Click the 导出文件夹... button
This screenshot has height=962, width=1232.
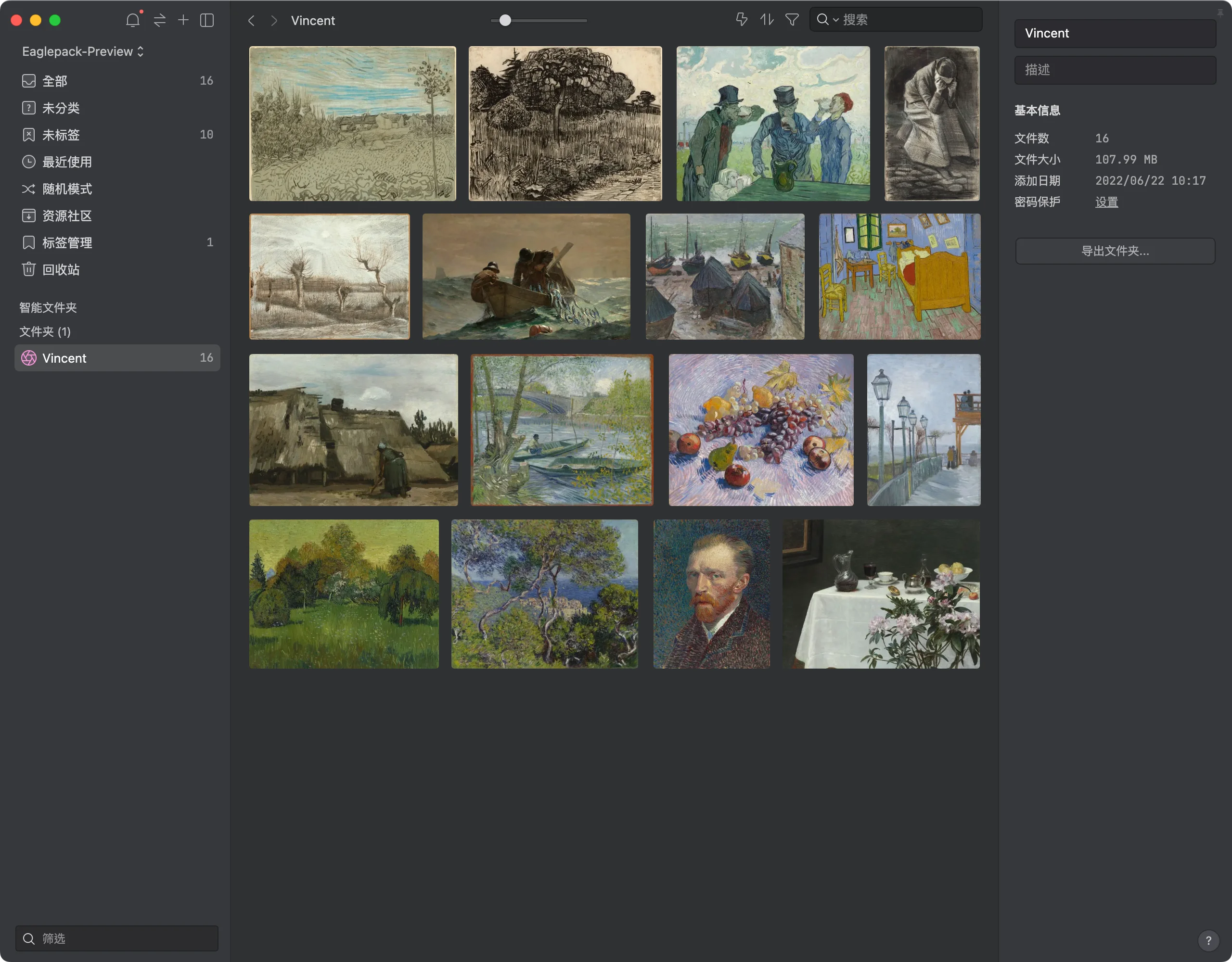click(1115, 251)
